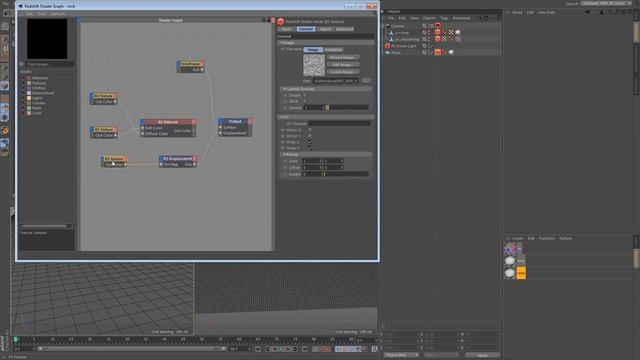This screenshot has width=640, height=360.
Task: Click the shader preview black thumbnail
Action: [47, 39]
